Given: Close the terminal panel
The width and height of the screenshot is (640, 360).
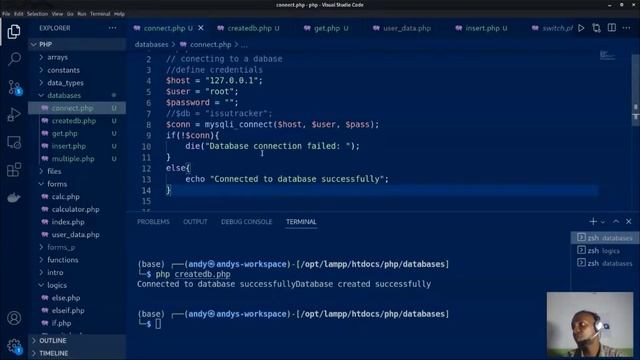Looking at the screenshot, I should tap(629, 221).
